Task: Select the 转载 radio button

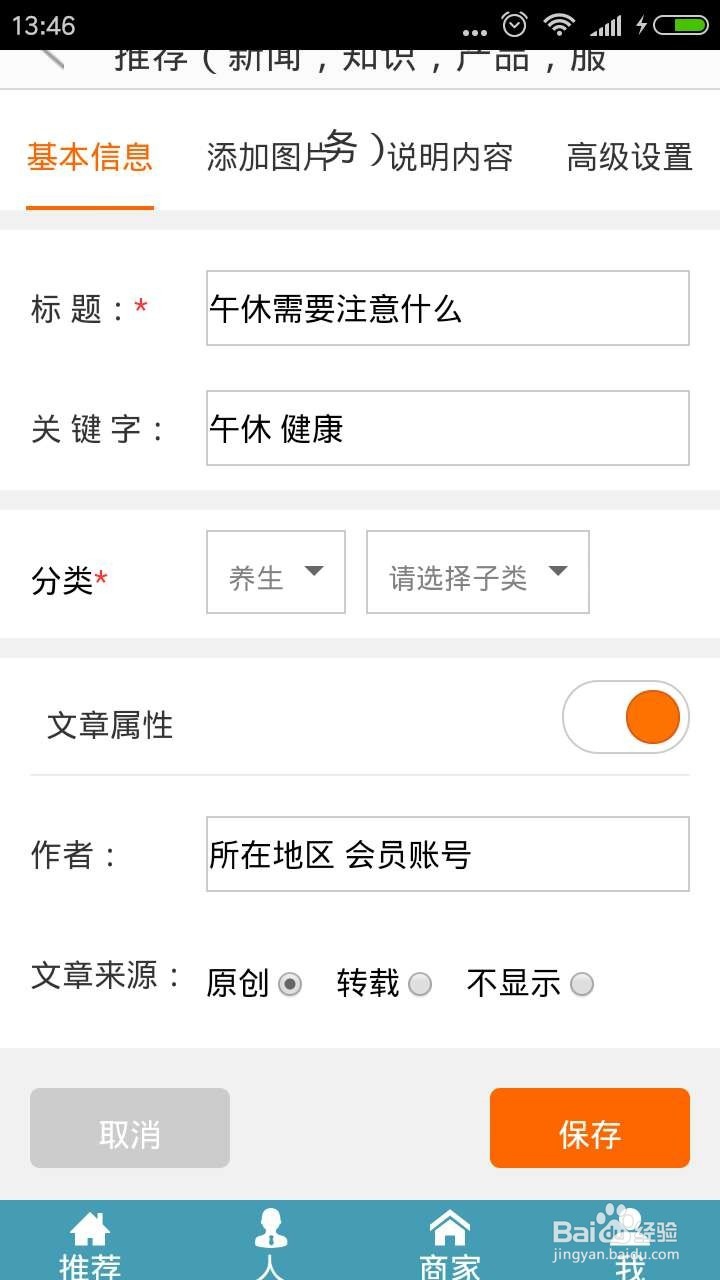Action: coord(420,984)
